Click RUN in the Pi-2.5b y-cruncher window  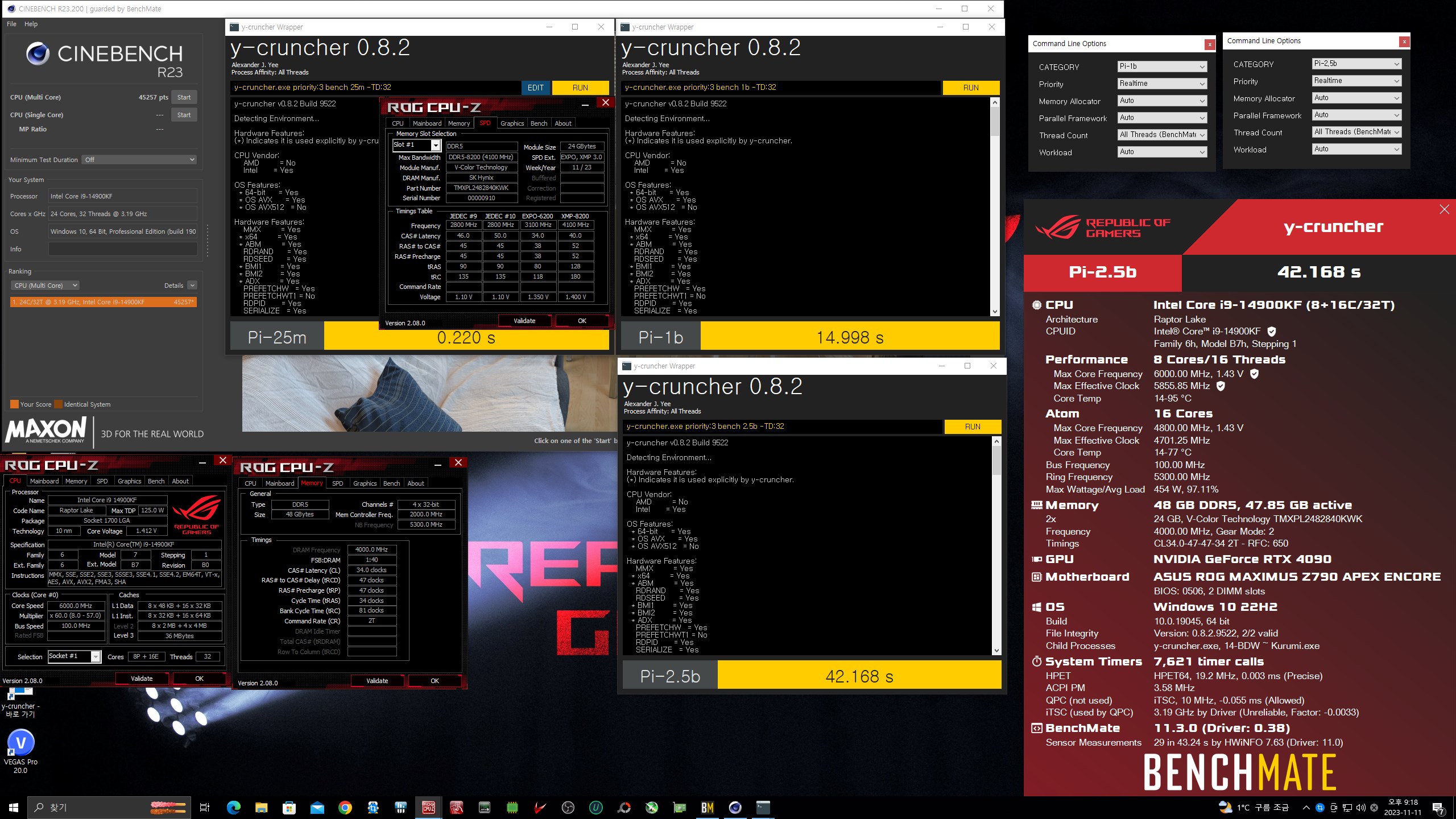[x=973, y=427]
